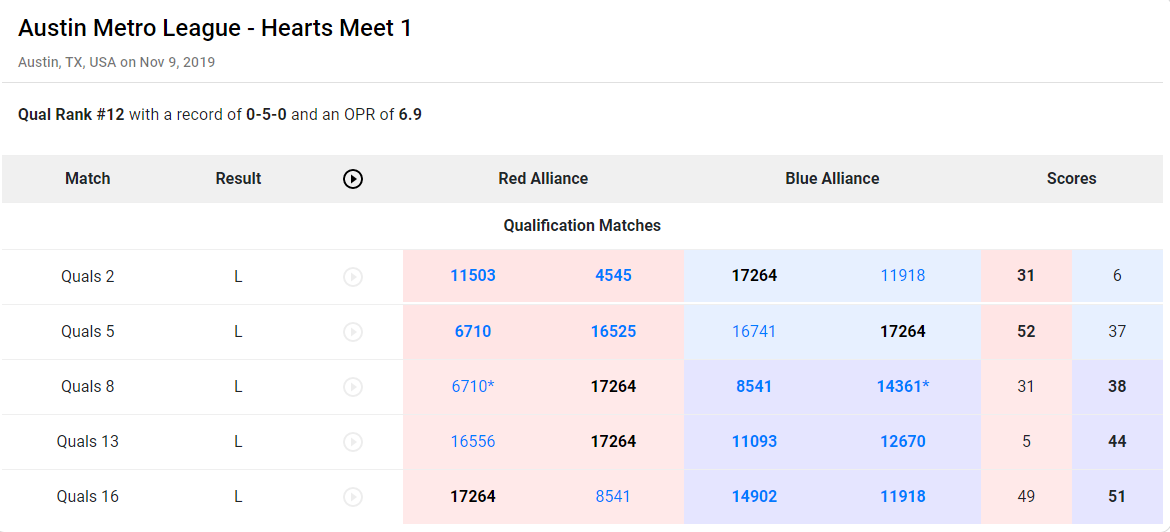The width and height of the screenshot is (1170, 532).
Task: Open team 4545 link
Action: click(613, 276)
